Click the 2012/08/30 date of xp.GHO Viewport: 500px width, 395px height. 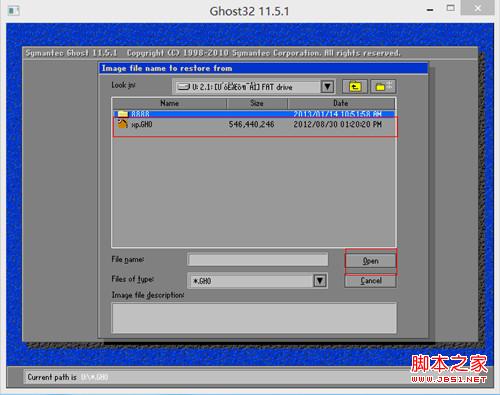pyautogui.click(x=337, y=124)
